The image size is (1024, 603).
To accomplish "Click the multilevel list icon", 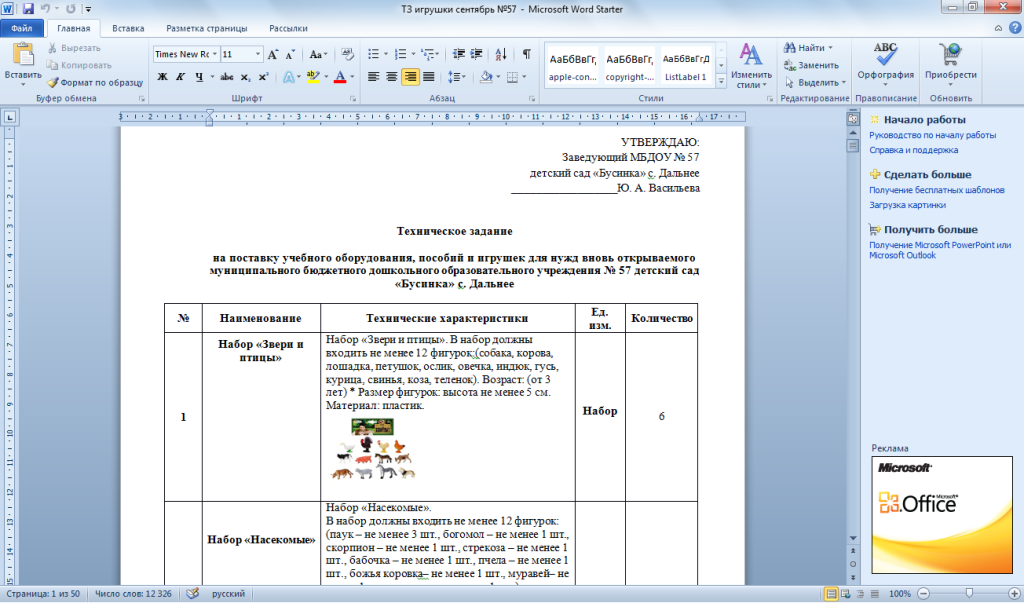I will [x=427, y=54].
